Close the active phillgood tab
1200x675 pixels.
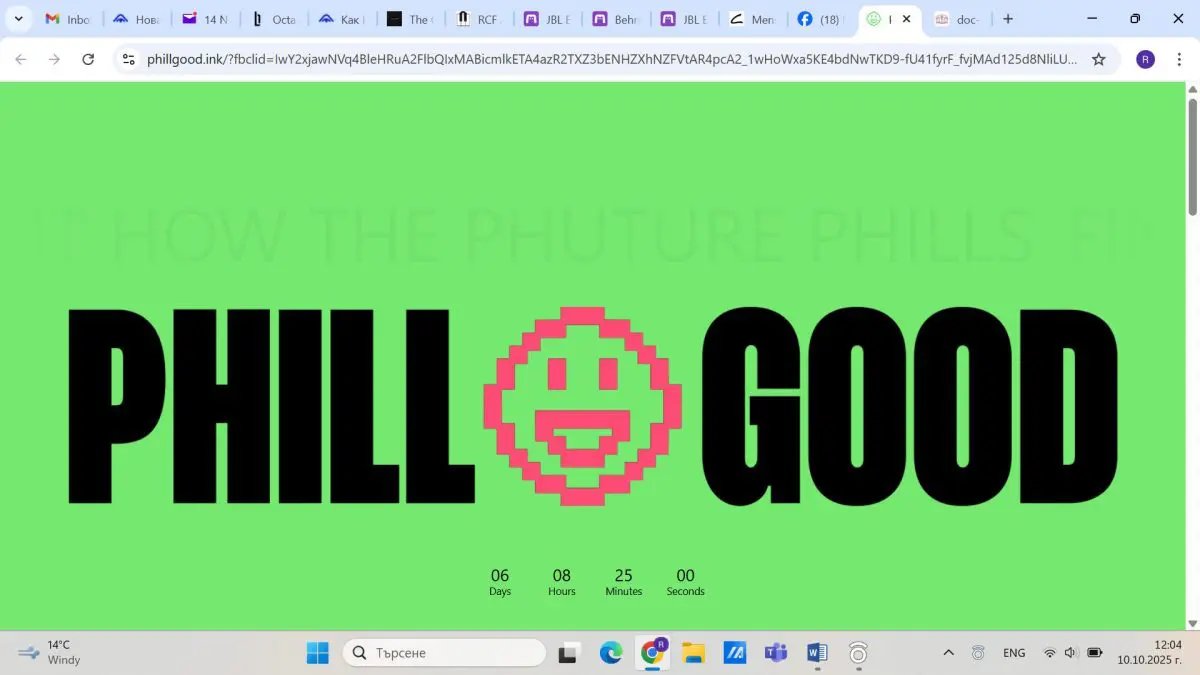(x=906, y=19)
